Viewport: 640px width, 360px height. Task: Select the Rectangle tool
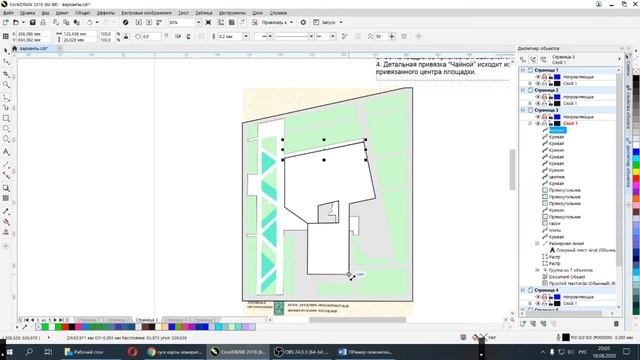pos(6,118)
